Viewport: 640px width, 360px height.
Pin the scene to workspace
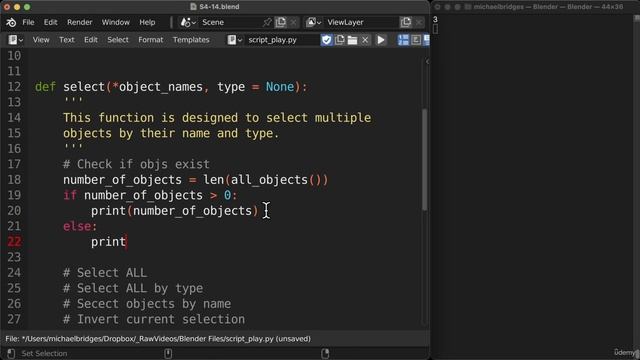point(267,22)
